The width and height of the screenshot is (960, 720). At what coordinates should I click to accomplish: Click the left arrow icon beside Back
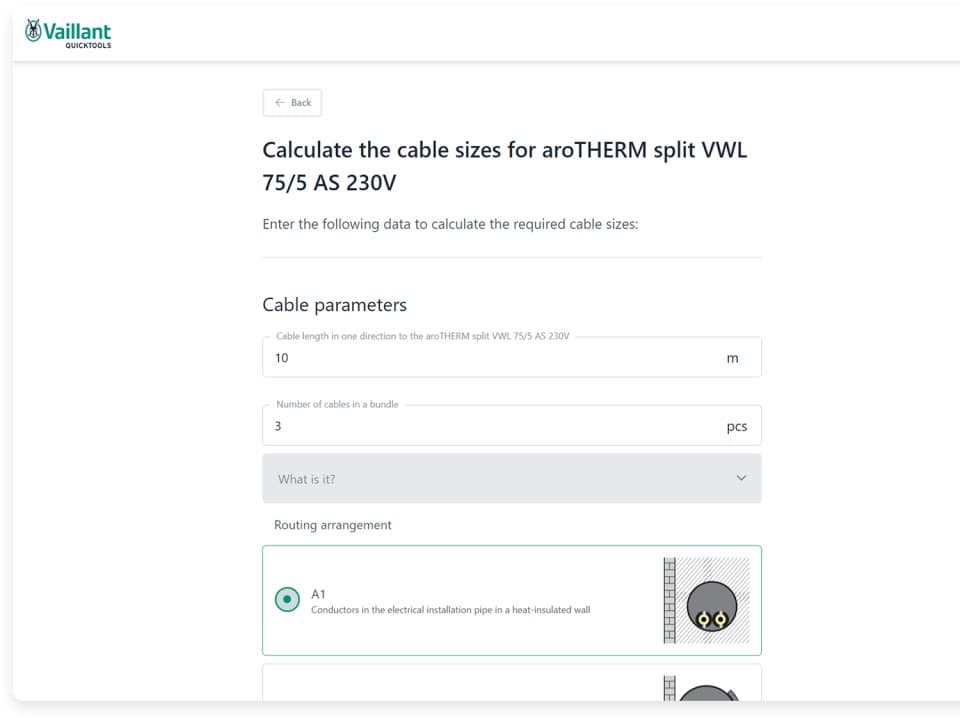point(280,103)
